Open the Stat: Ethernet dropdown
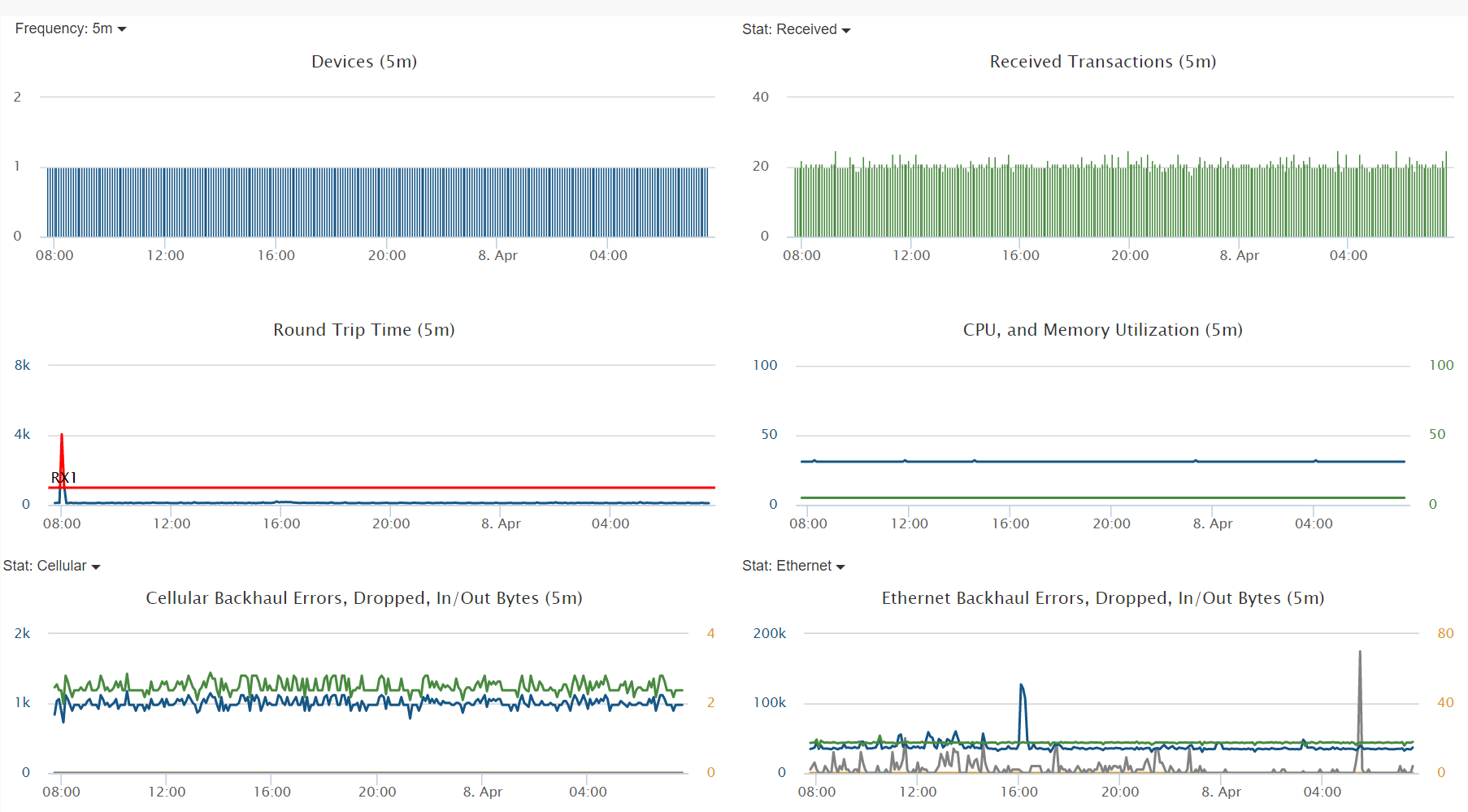This screenshot has height=812, width=1468. coord(793,566)
